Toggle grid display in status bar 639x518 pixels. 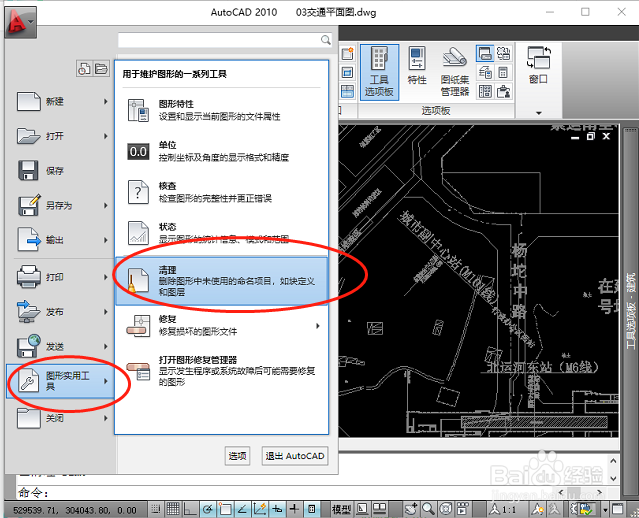[x=173, y=509]
